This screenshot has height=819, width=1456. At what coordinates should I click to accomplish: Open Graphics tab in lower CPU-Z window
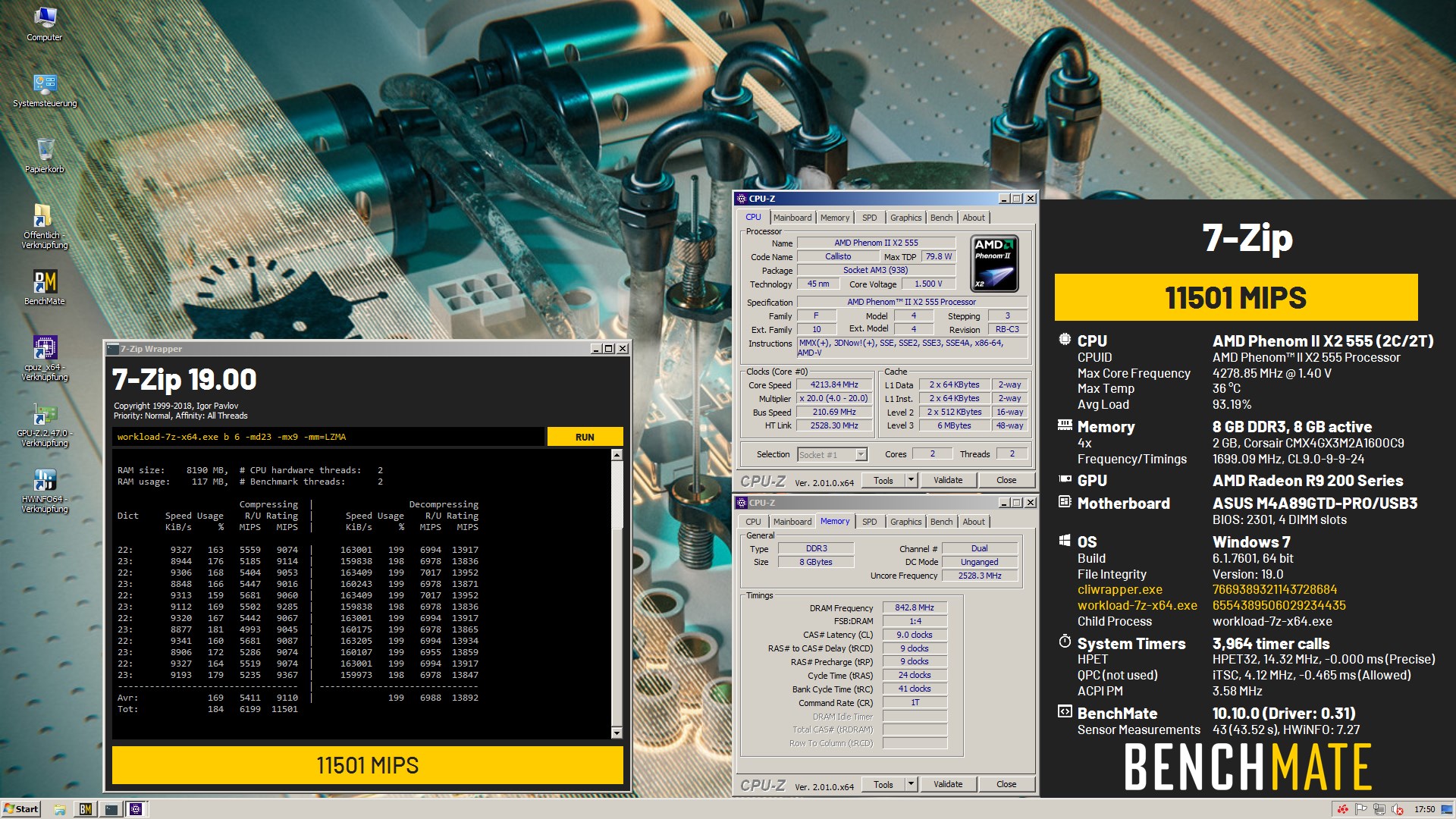coord(906,522)
